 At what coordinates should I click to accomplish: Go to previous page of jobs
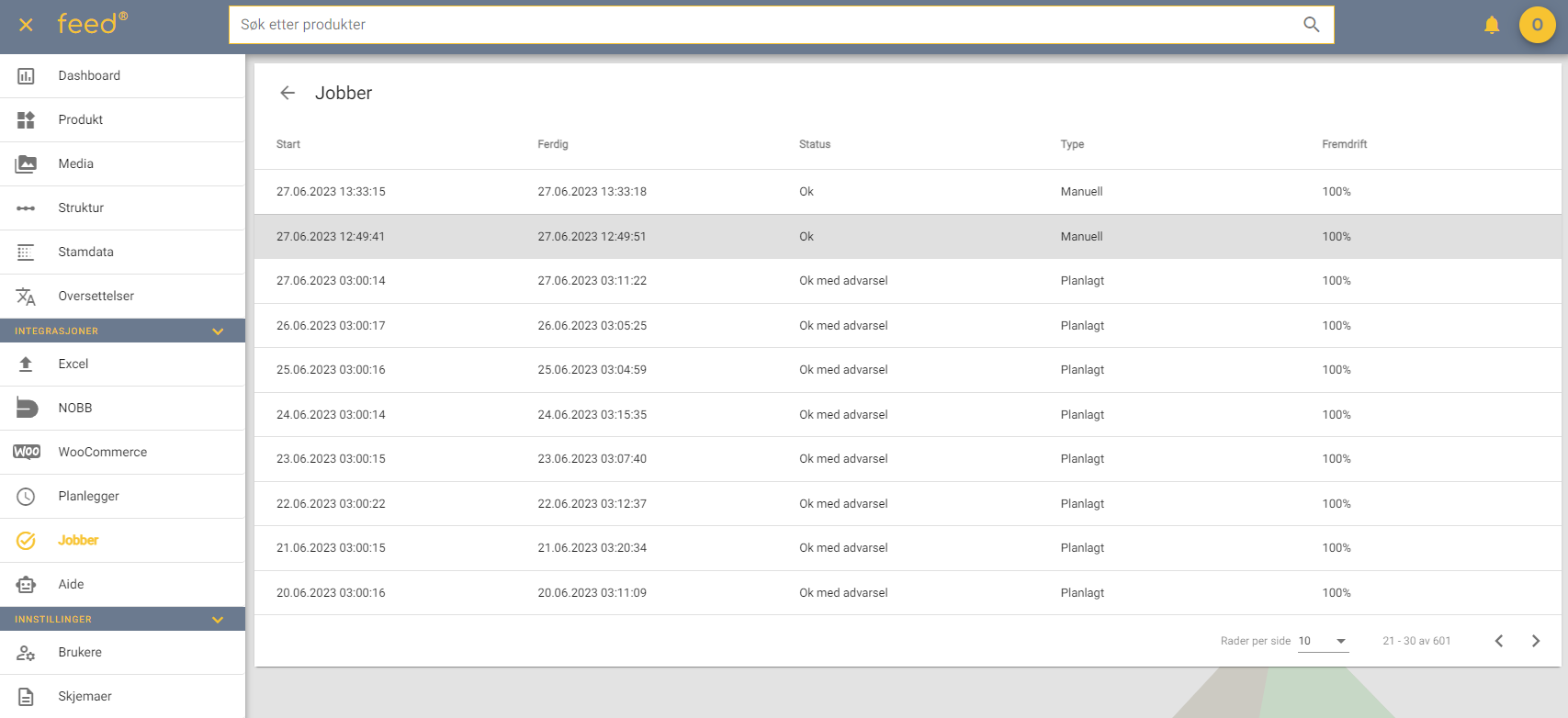click(1499, 641)
